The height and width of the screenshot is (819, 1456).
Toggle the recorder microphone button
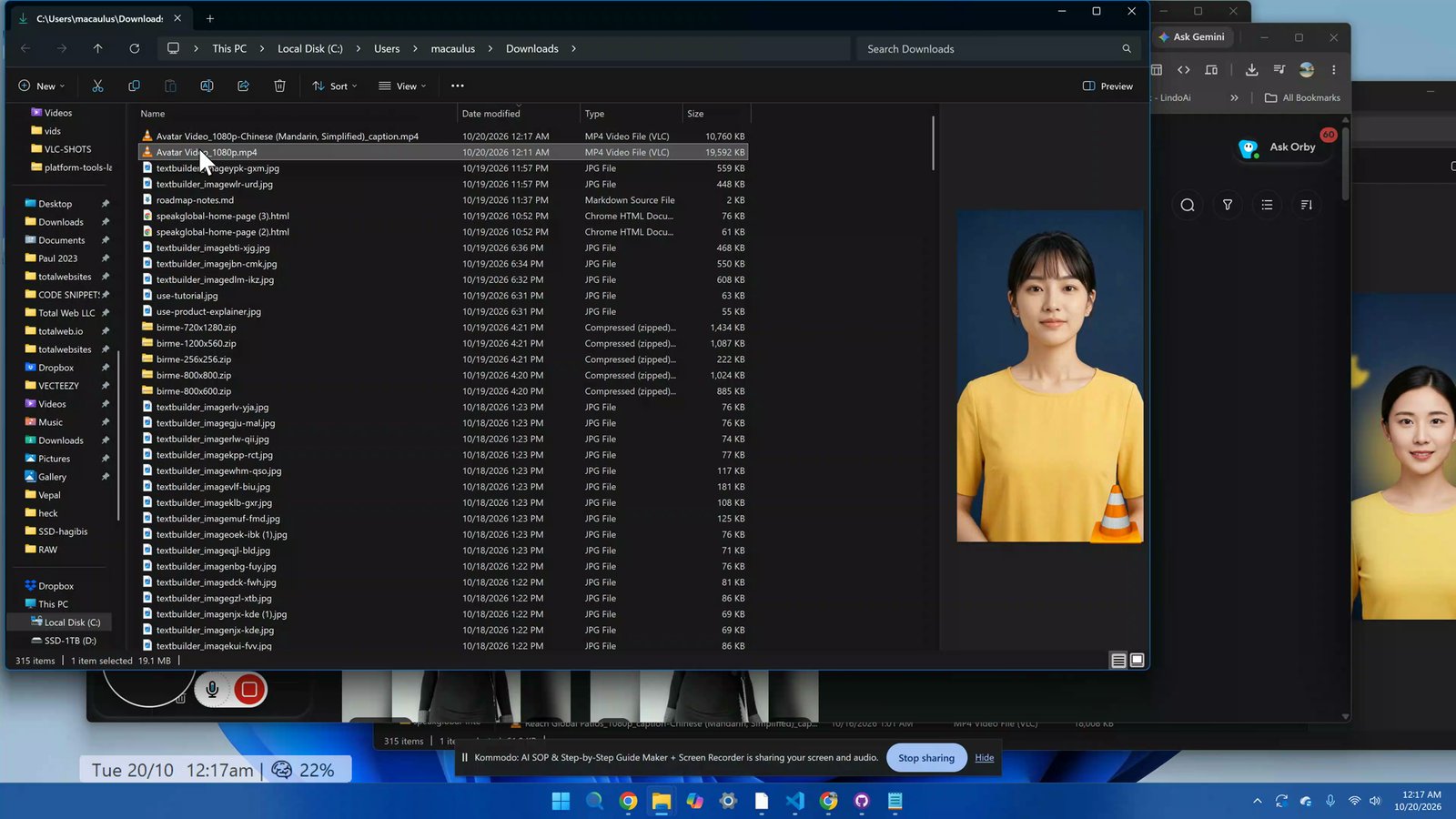[x=212, y=690]
